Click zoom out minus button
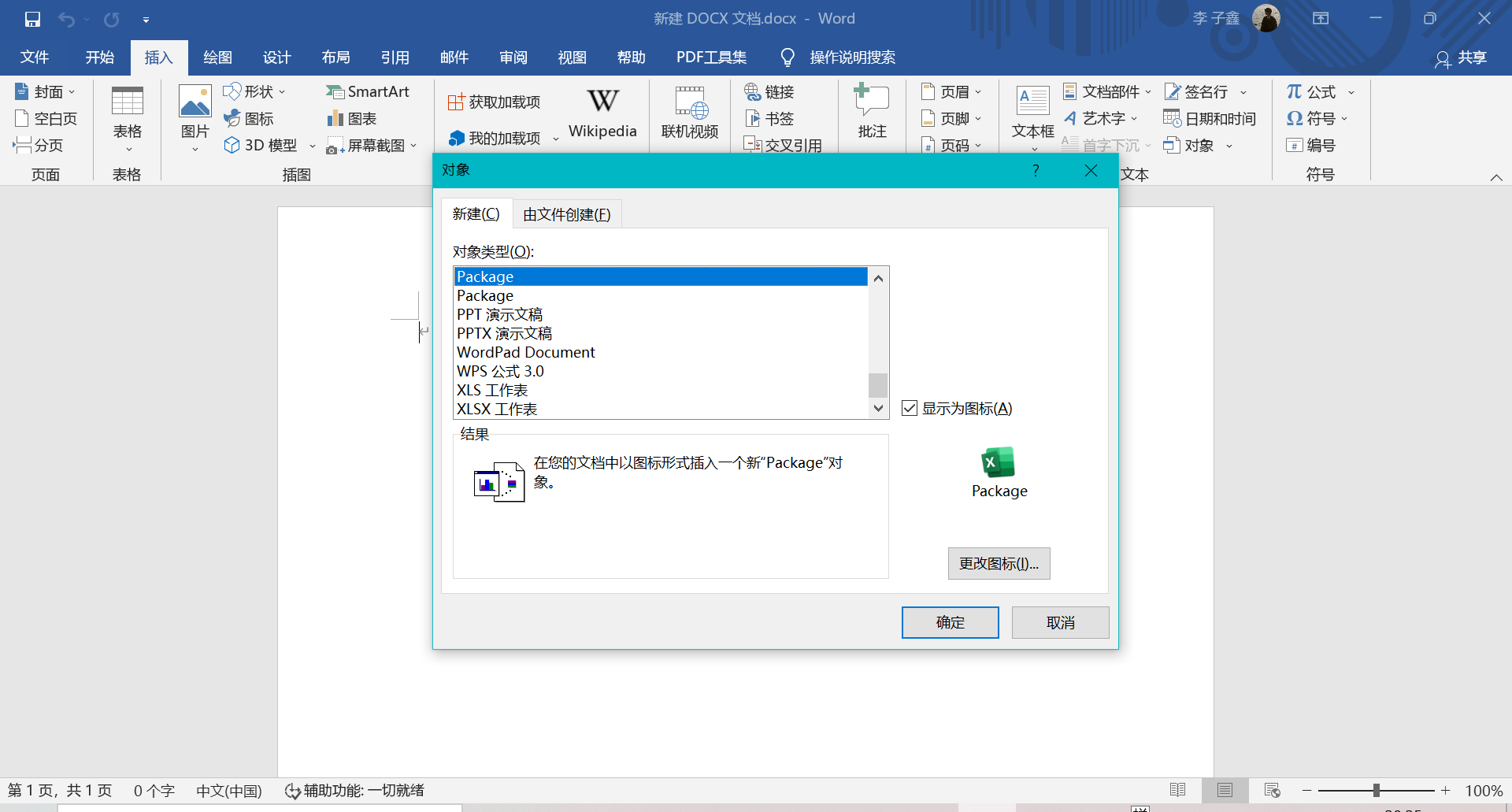Viewport: 1512px width, 812px height. (x=1307, y=790)
